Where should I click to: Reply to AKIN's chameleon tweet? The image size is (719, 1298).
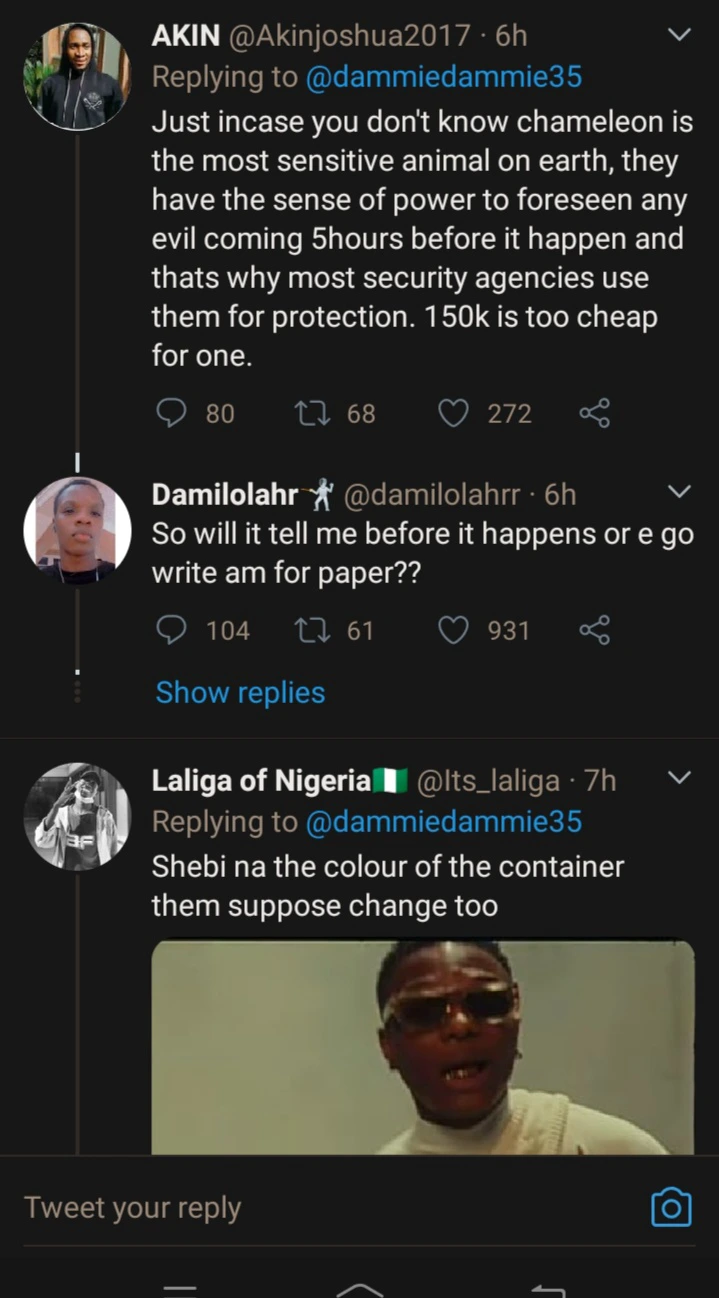(x=172, y=413)
